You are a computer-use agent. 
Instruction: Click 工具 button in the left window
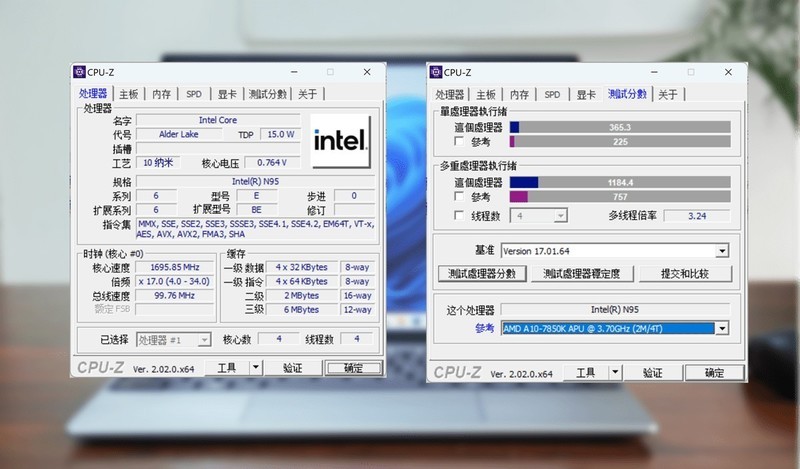(x=227, y=367)
